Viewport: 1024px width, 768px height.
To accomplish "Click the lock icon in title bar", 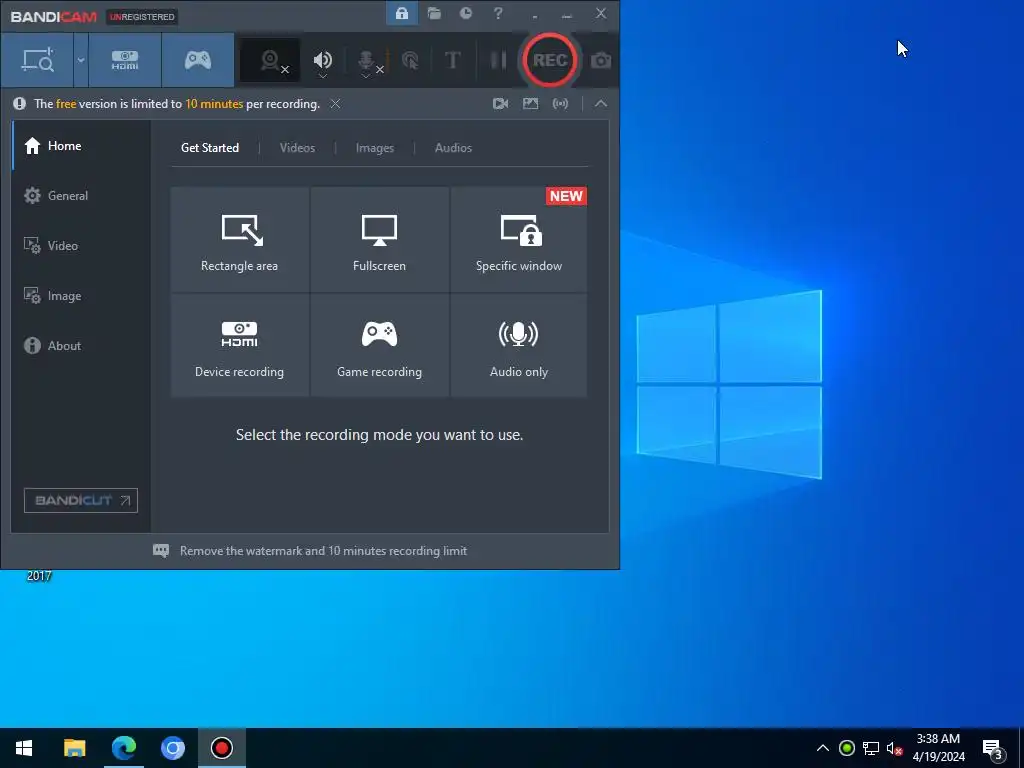I will 402,14.
